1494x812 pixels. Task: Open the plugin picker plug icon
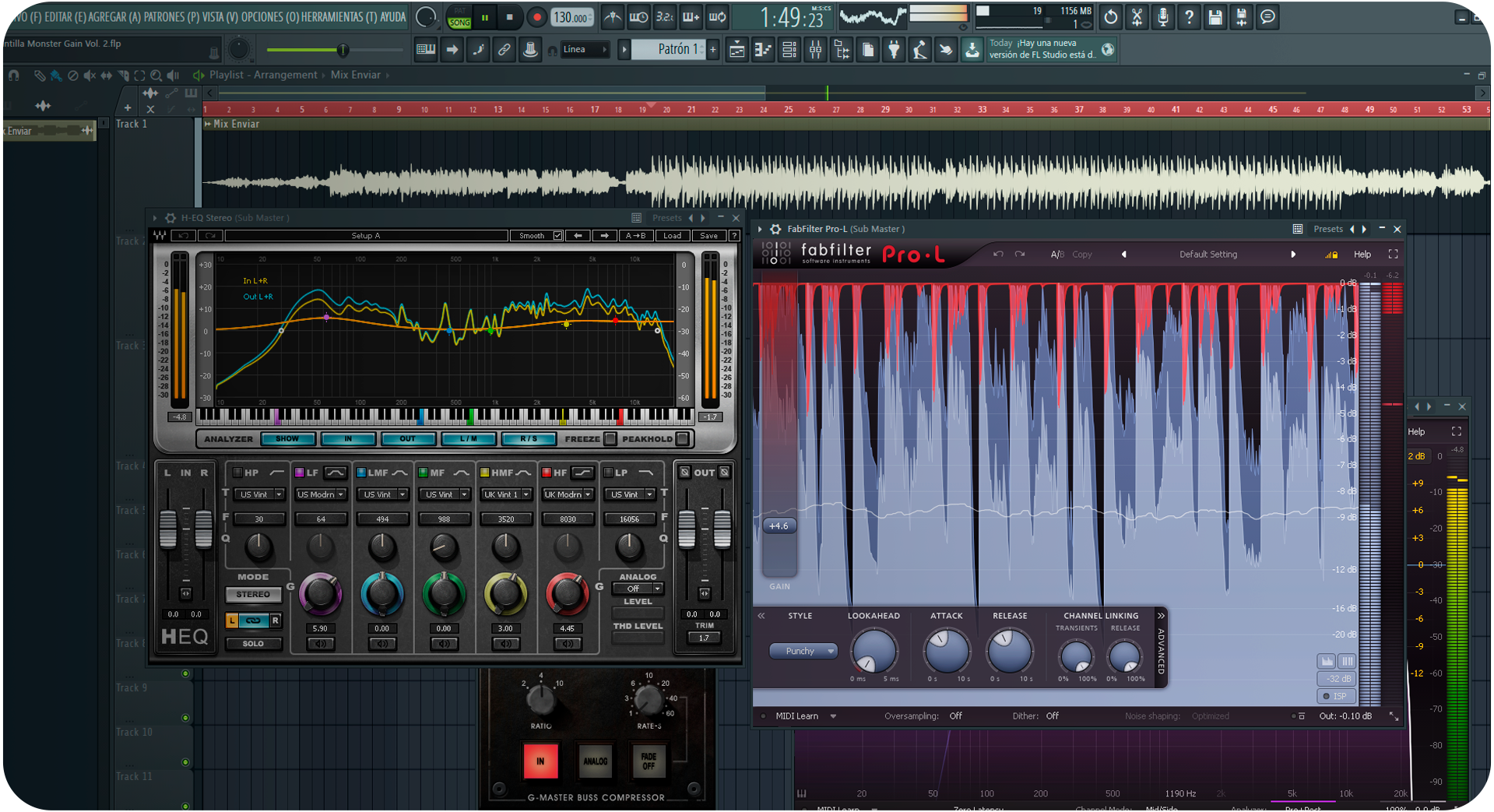[894, 51]
